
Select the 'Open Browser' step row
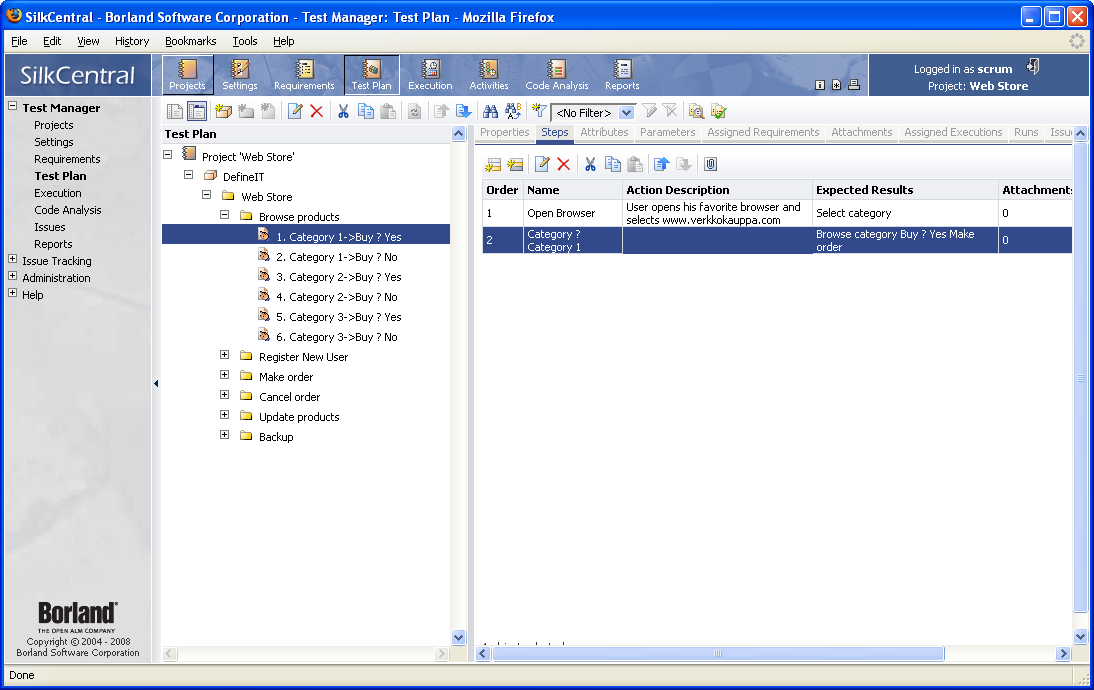tap(777, 213)
